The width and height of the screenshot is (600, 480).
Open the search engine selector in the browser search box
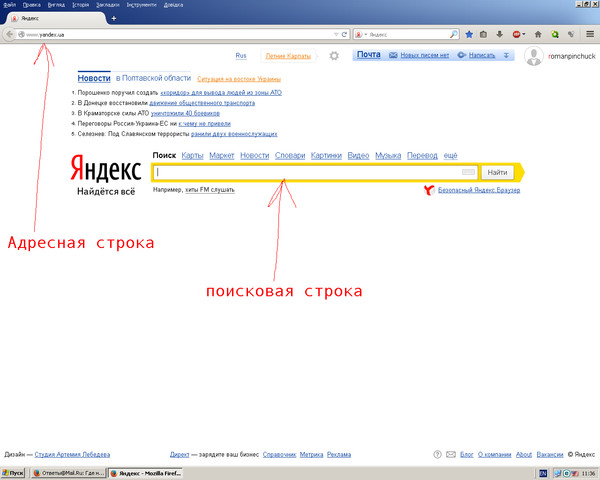pos(361,34)
